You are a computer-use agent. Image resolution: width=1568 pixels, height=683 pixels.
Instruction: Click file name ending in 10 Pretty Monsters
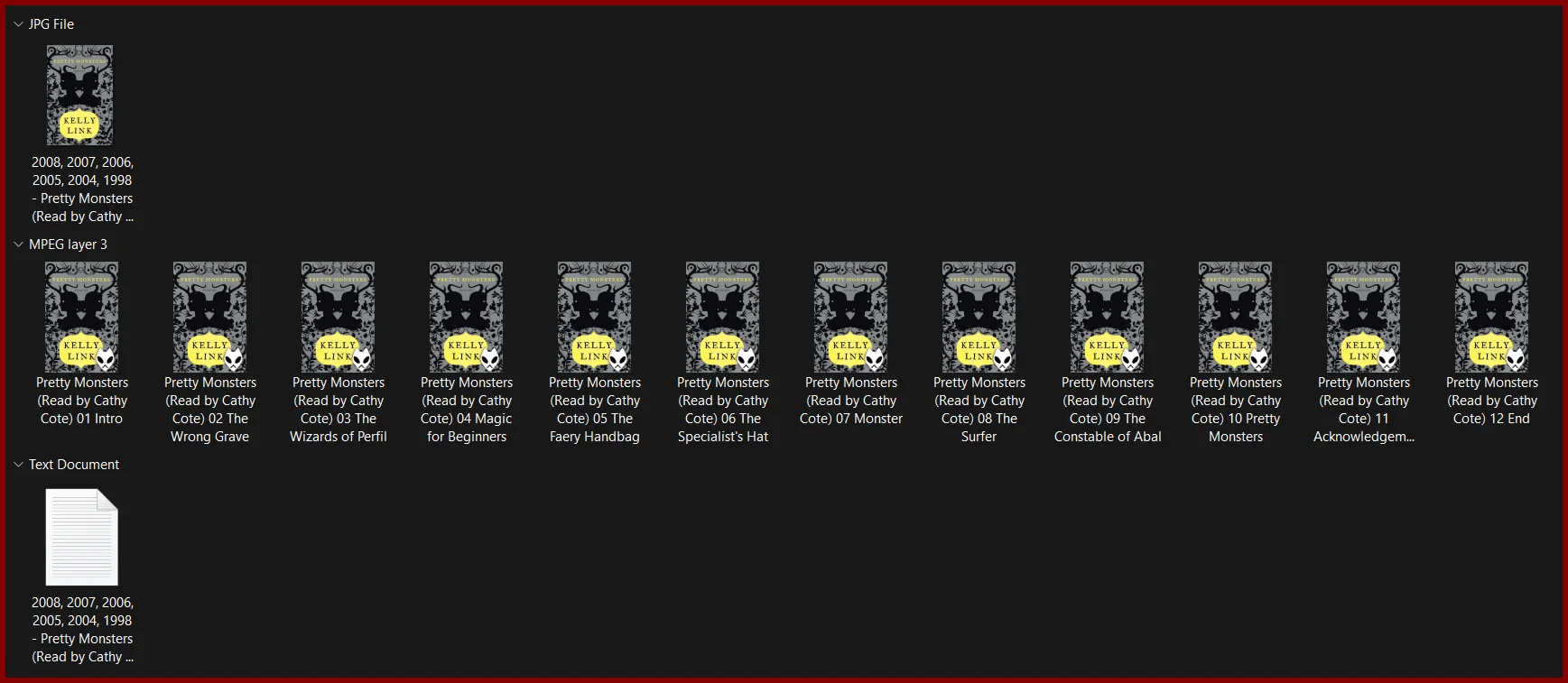tap(1236, 410)
